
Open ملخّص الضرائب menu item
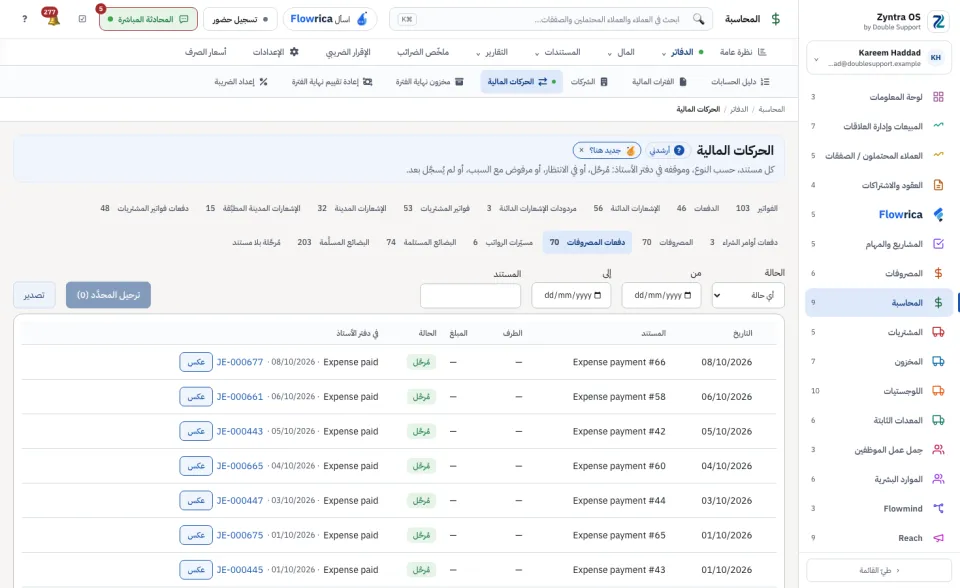(423, 52)
